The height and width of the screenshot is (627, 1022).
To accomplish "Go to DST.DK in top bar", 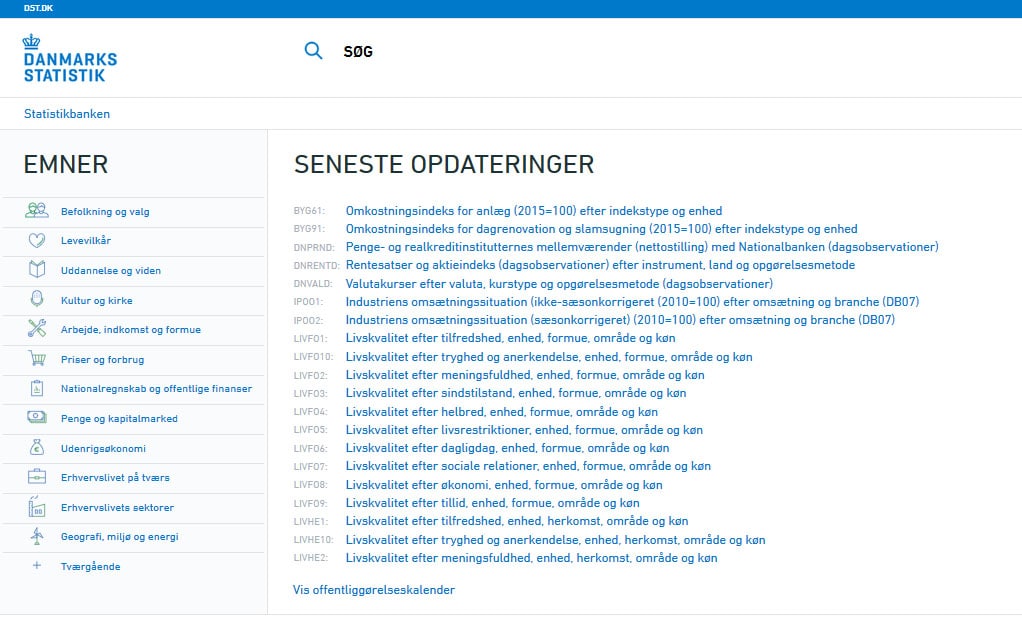I will click(38, 8).
